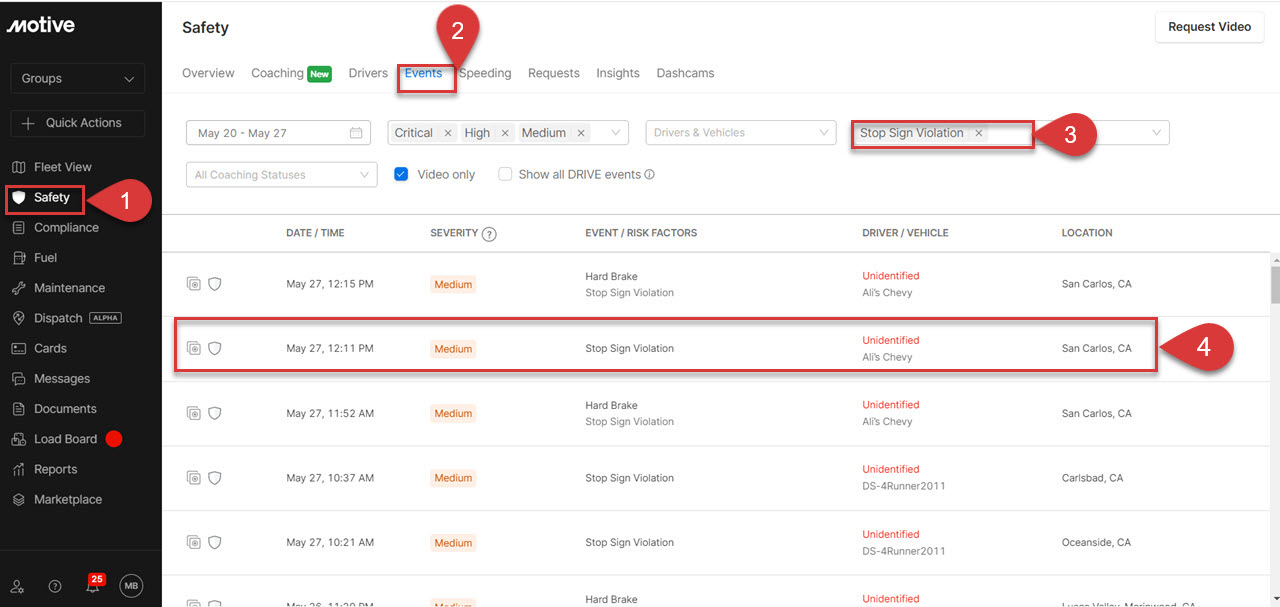Open All Coaching Statuses dropdown
This screenshot has width=1280, height=607.
click(282, 174)
